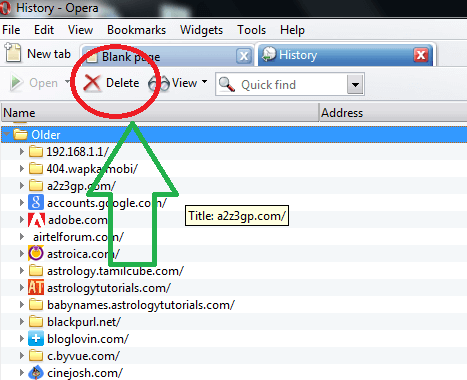Close the Blank page tab
467x380 pixels.
coord(244,56)
